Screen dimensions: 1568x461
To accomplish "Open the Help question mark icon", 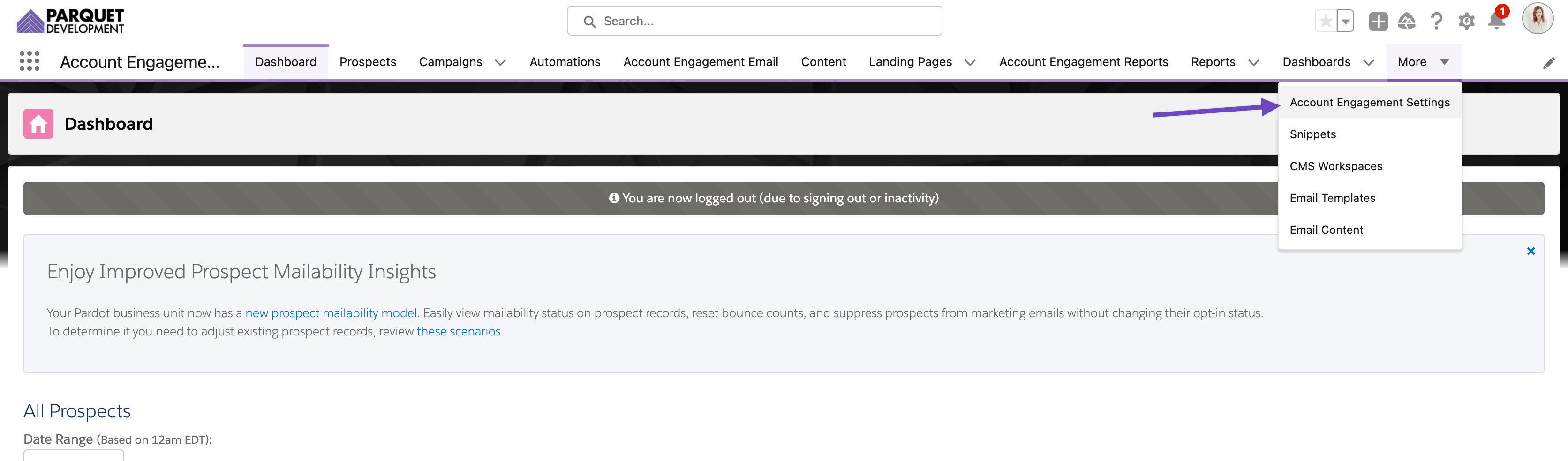I will [1437, 21].
